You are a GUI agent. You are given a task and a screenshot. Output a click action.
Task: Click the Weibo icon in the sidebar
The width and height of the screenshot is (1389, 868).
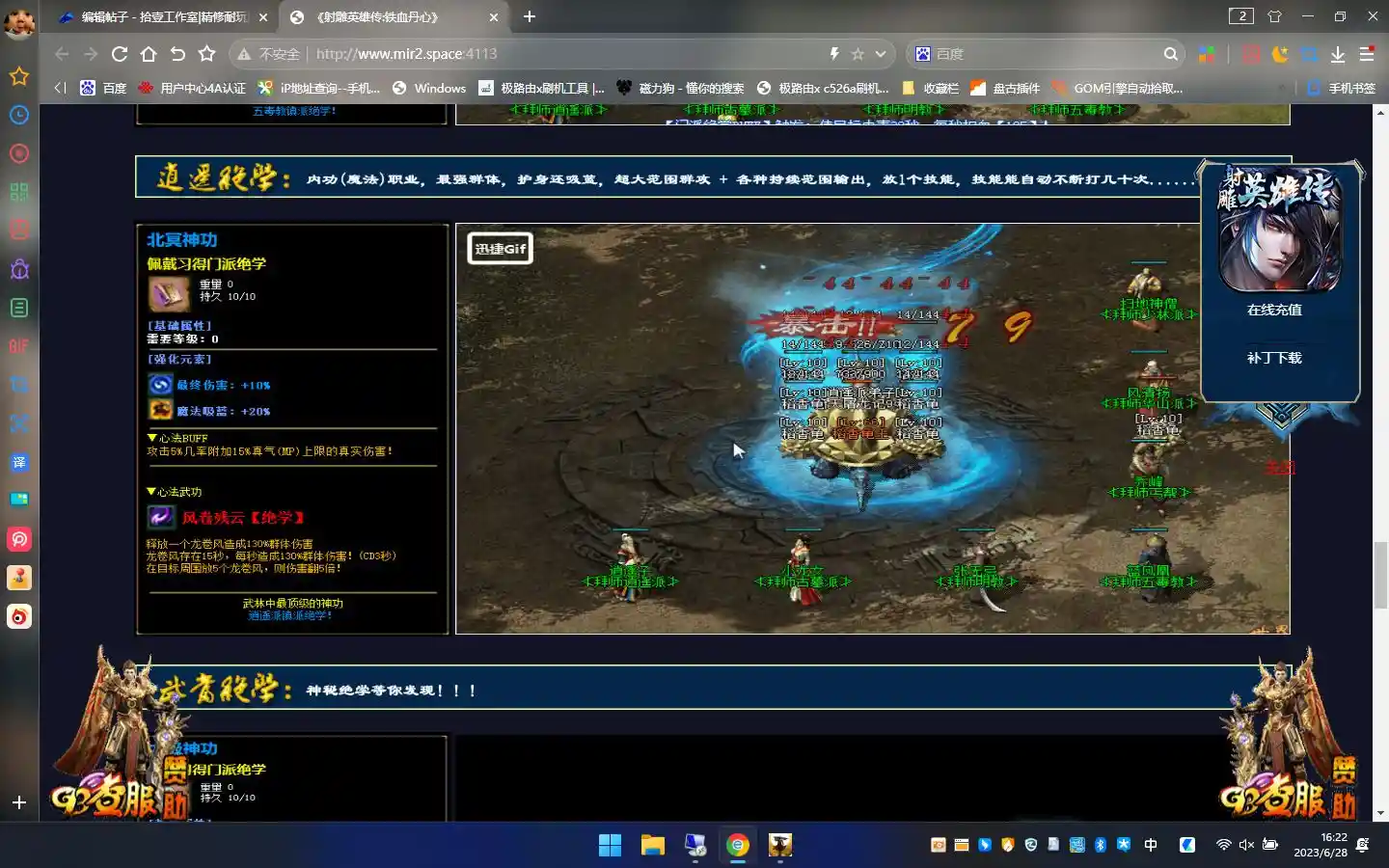(19, 616)
